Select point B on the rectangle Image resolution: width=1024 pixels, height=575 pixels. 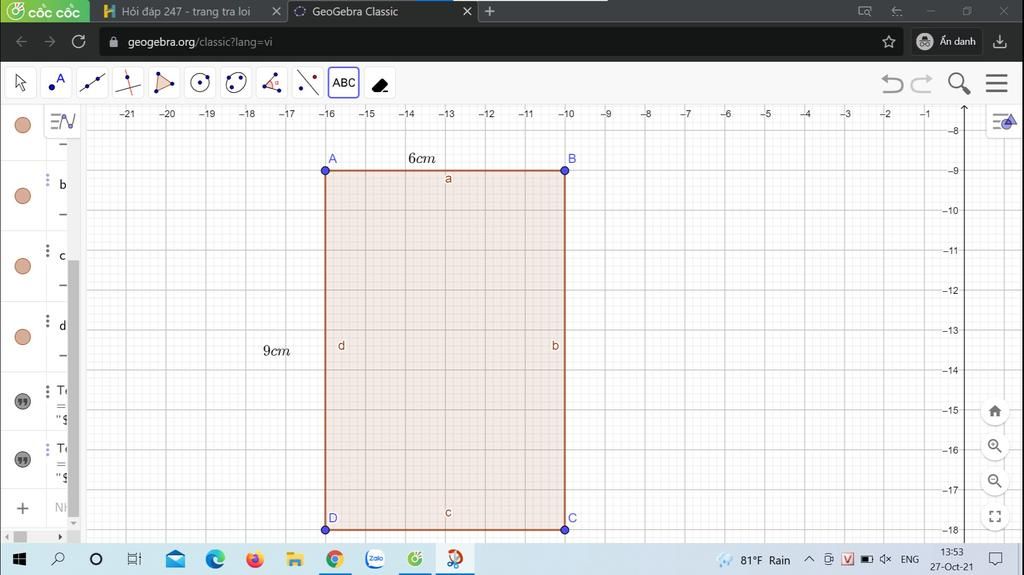[565, 171]
